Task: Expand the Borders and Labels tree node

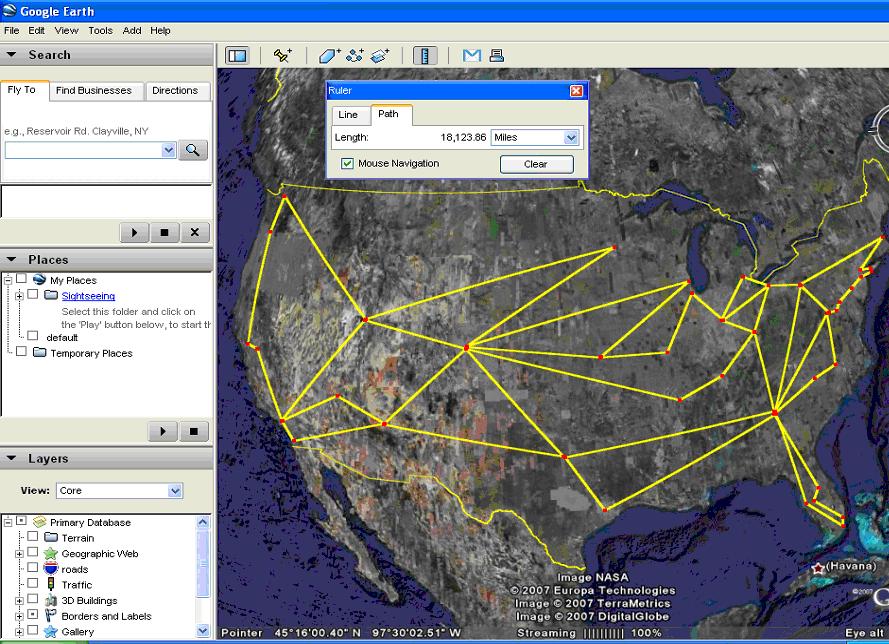Action: pos(19,616)
